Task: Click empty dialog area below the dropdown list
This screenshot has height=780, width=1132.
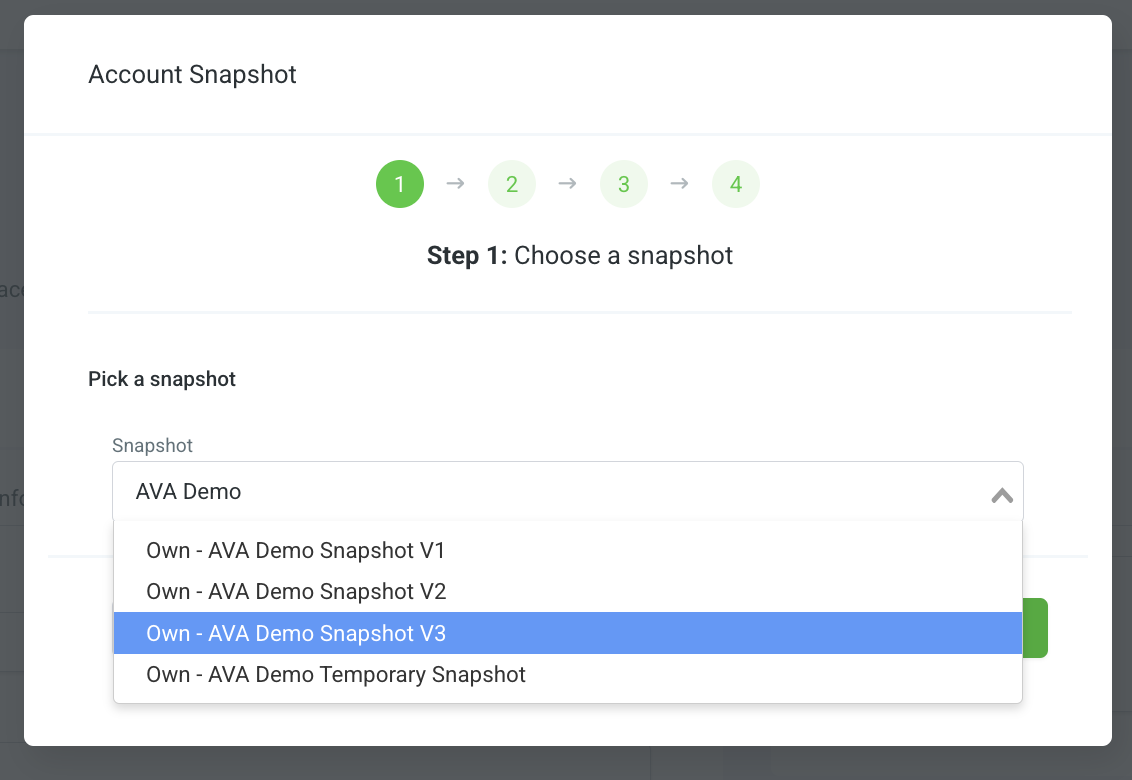Action: 567,724
